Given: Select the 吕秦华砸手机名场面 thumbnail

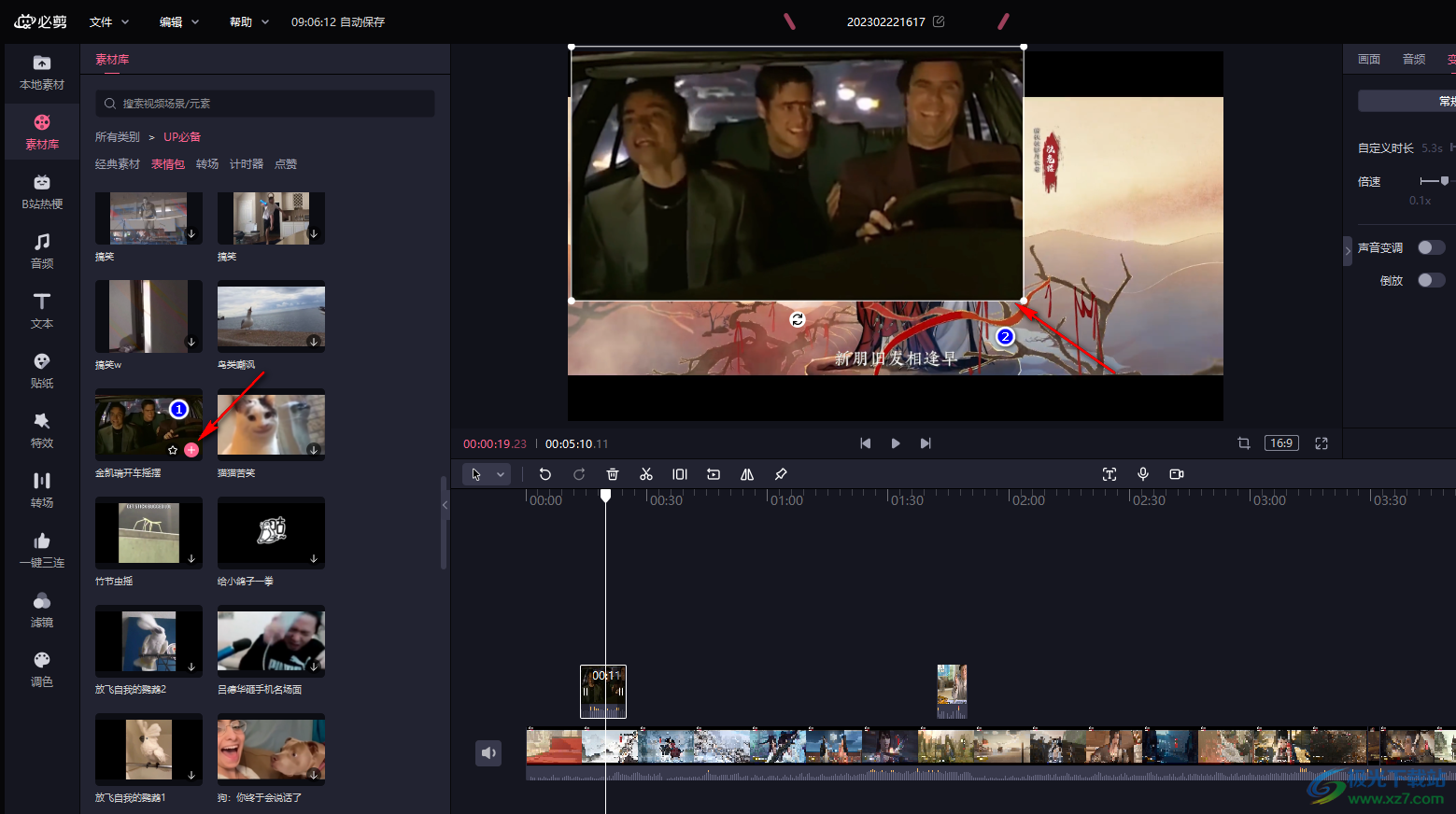Looking at the screenshot, I should tap(271, 641).
